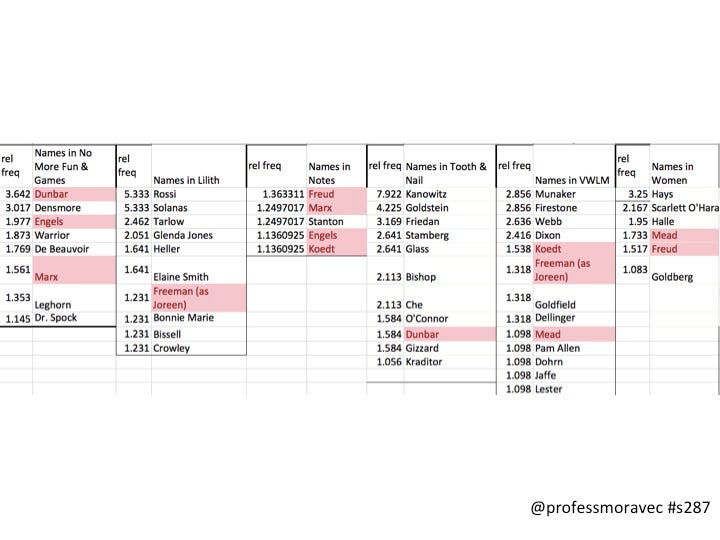720x540 pixels.
Task: Select the Stanton cell
Action: 337,222
